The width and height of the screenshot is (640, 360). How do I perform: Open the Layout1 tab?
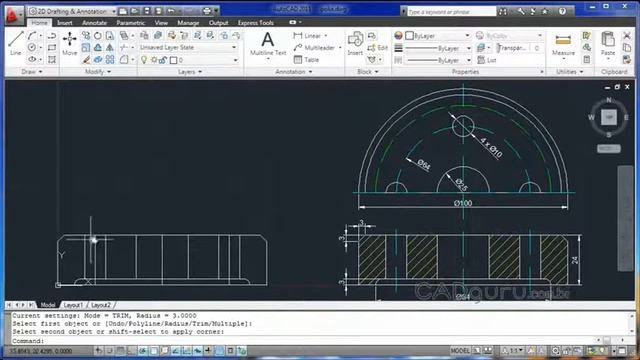pyautogui.click(x=73, y=305)
